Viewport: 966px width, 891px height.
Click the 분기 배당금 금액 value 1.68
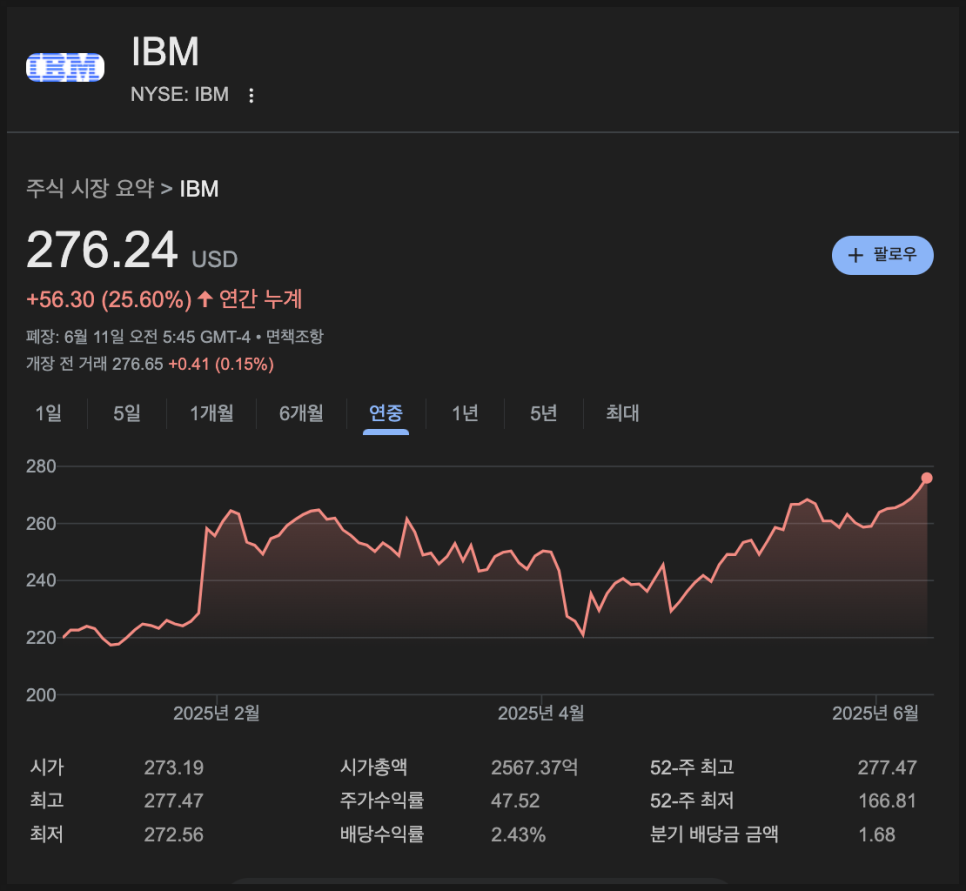(x=877, y=835)
